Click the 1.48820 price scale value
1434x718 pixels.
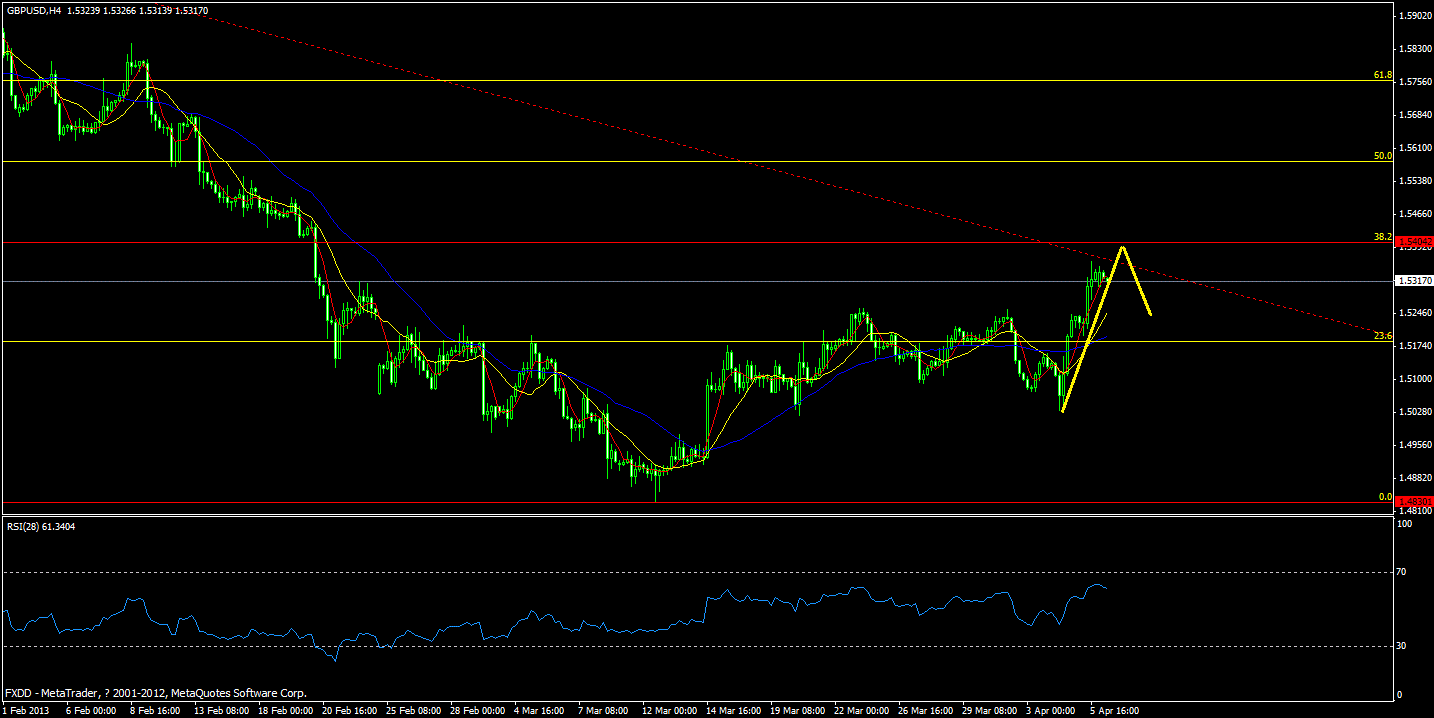1416,478
